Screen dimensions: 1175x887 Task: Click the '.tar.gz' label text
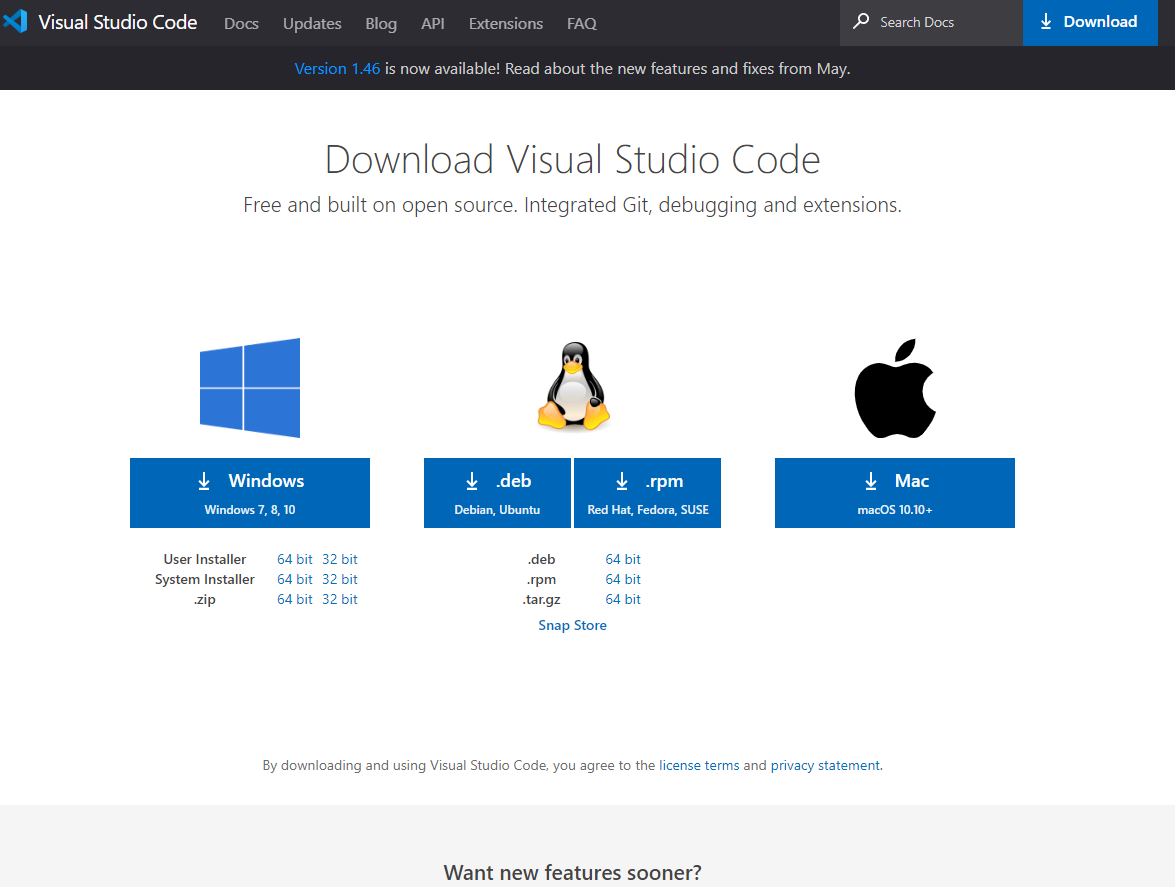click(x=541, y=599)
